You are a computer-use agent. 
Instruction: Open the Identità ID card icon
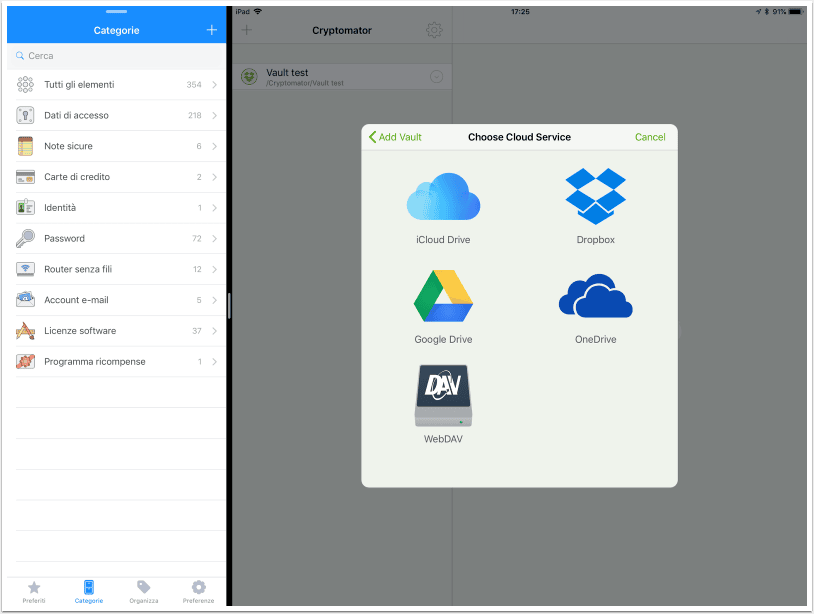click(25, 208)
